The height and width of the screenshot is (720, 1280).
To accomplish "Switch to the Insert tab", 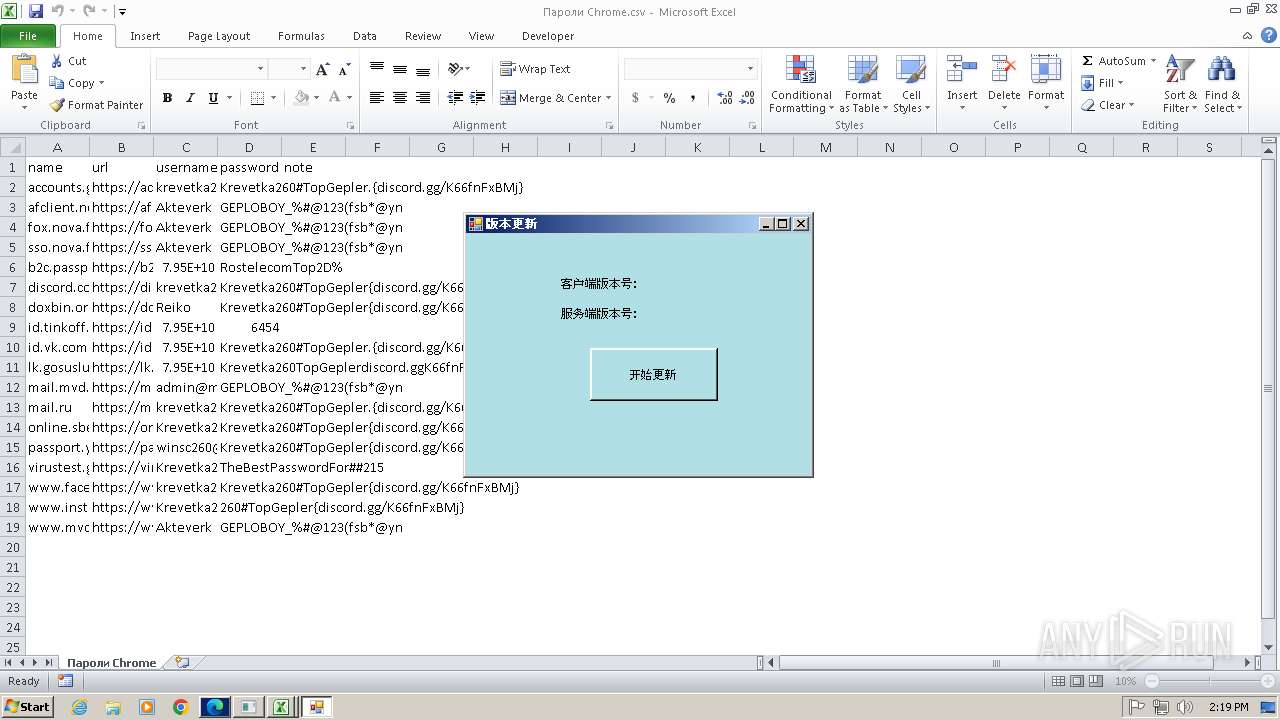I will click(x=145, y=36).
